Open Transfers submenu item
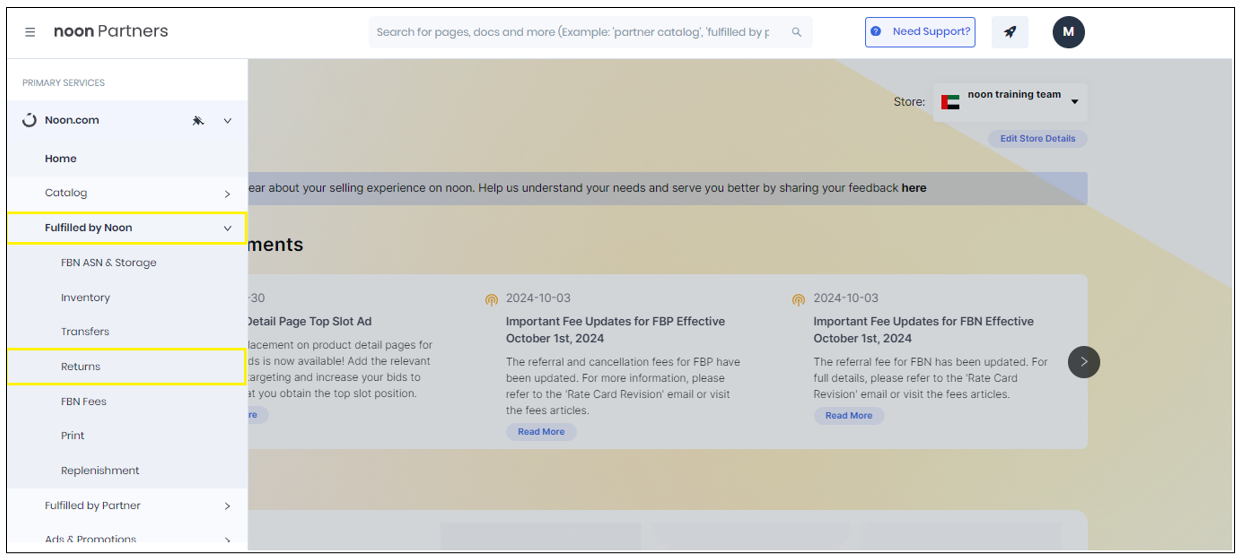This screenshot has width=1241, height=557. tap(85, 332)
